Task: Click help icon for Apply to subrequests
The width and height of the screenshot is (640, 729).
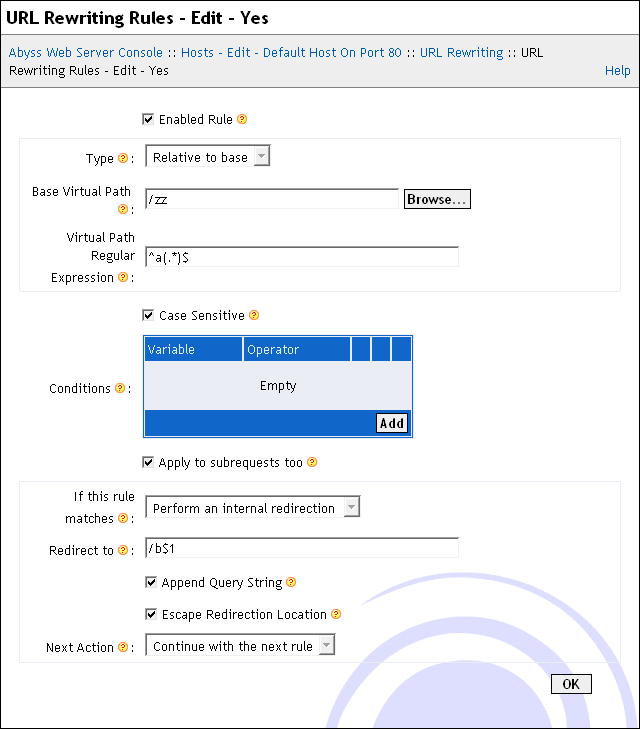Action: [x=312, y=463]
